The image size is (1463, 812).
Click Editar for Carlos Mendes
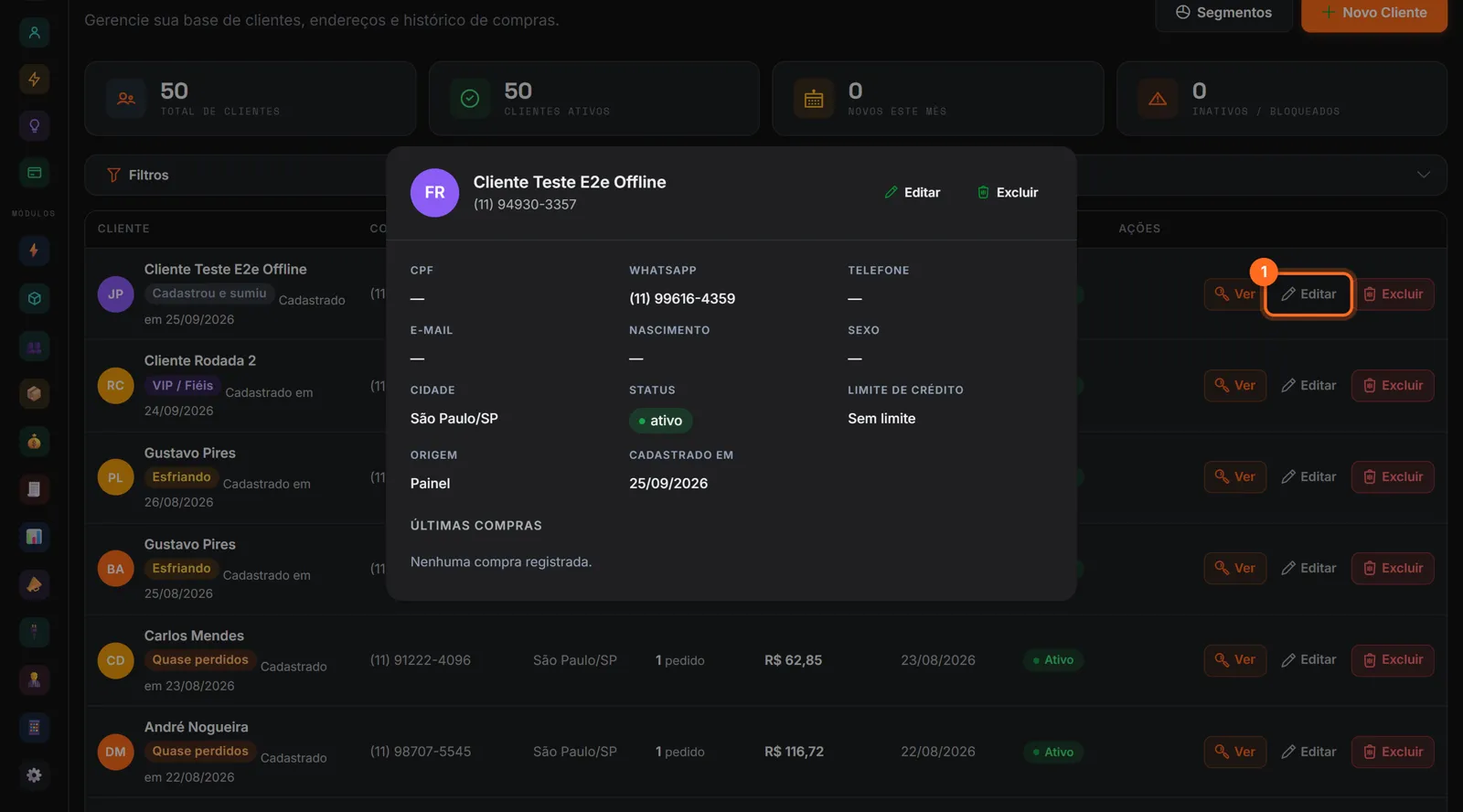click(1308, 660)
